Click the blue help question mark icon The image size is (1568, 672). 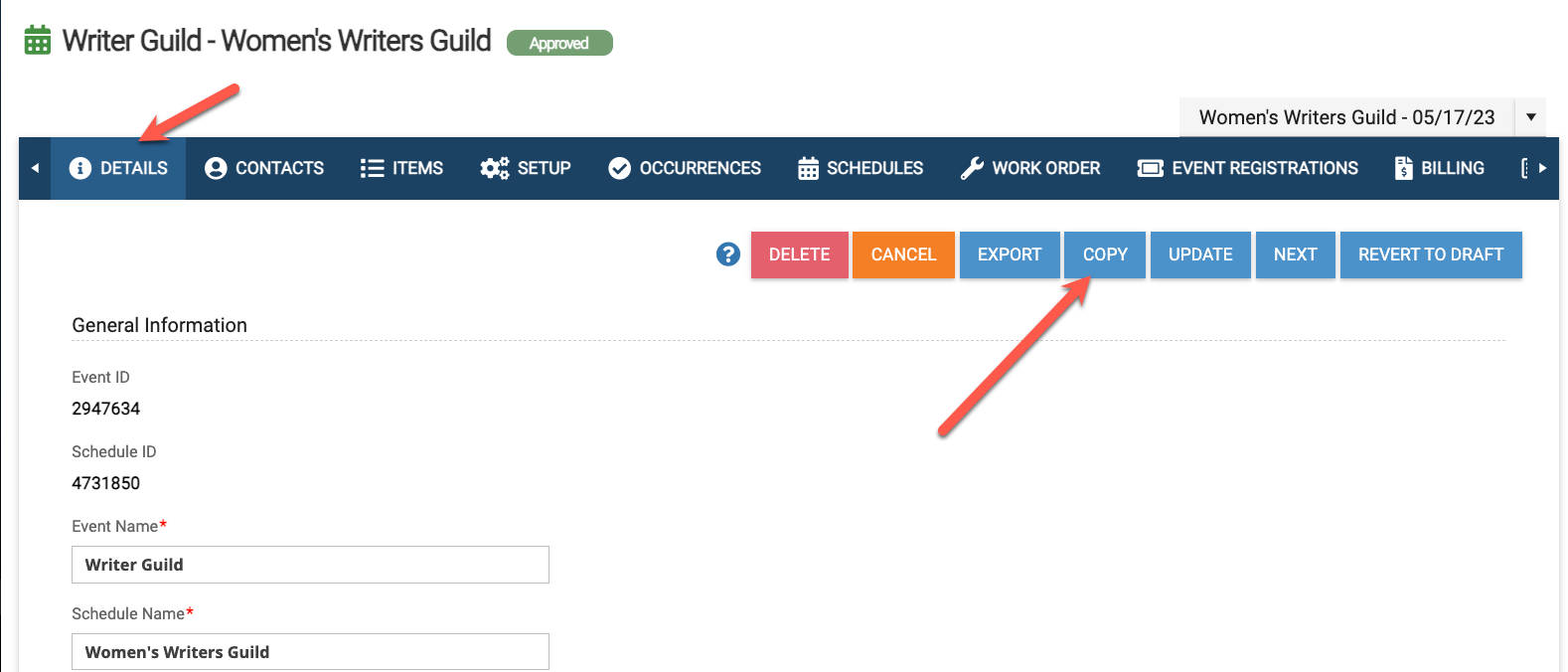click(728, 254)
